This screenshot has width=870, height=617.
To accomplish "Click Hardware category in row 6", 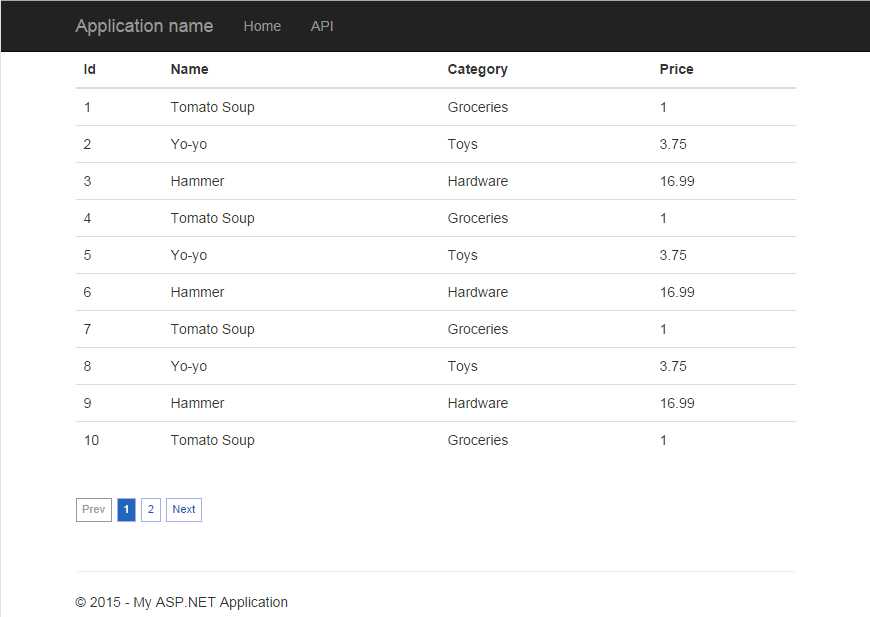I will coord(477,292).
